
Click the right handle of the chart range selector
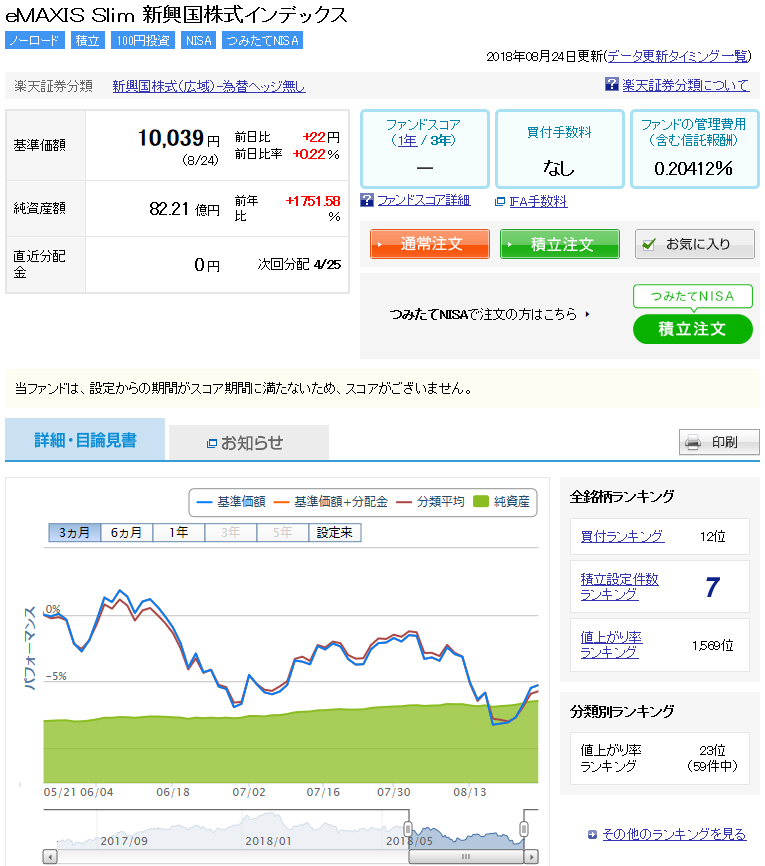point(524,829)
